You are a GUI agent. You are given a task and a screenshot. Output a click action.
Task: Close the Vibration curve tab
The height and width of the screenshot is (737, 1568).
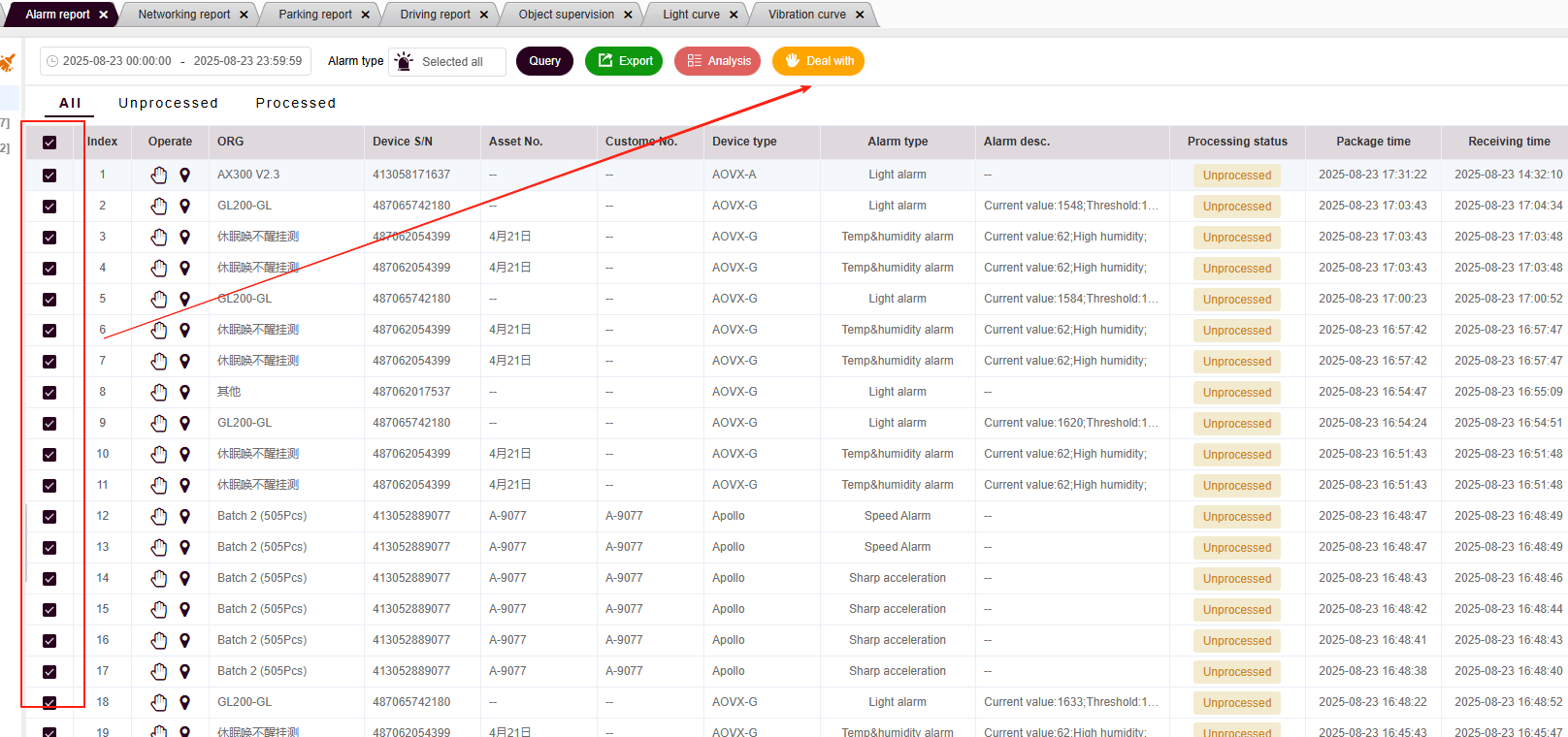[x=860, y=15]
